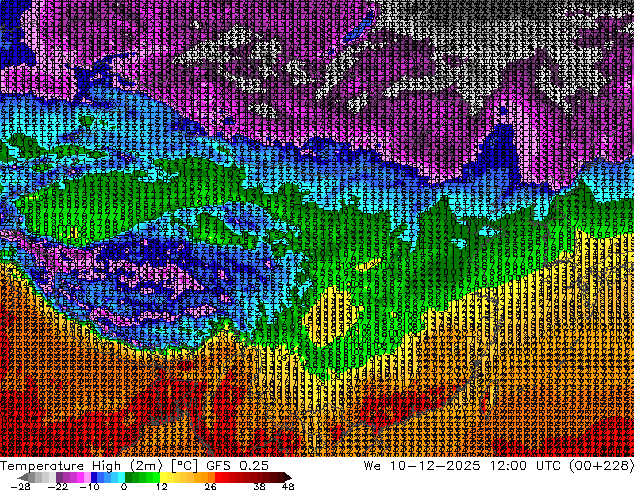Click the '48' legend value

tap(288, 486)
